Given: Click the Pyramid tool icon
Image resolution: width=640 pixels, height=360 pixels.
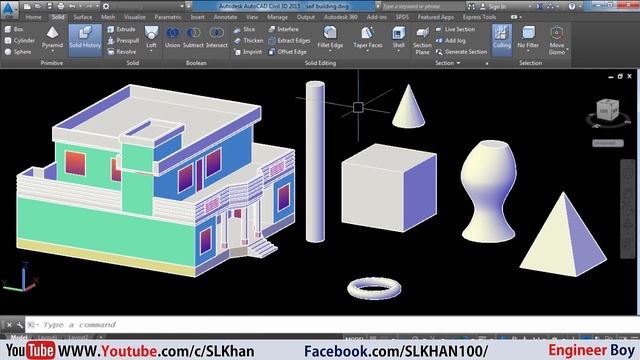Looking at the screenshot, I should (x=52, y=33).
